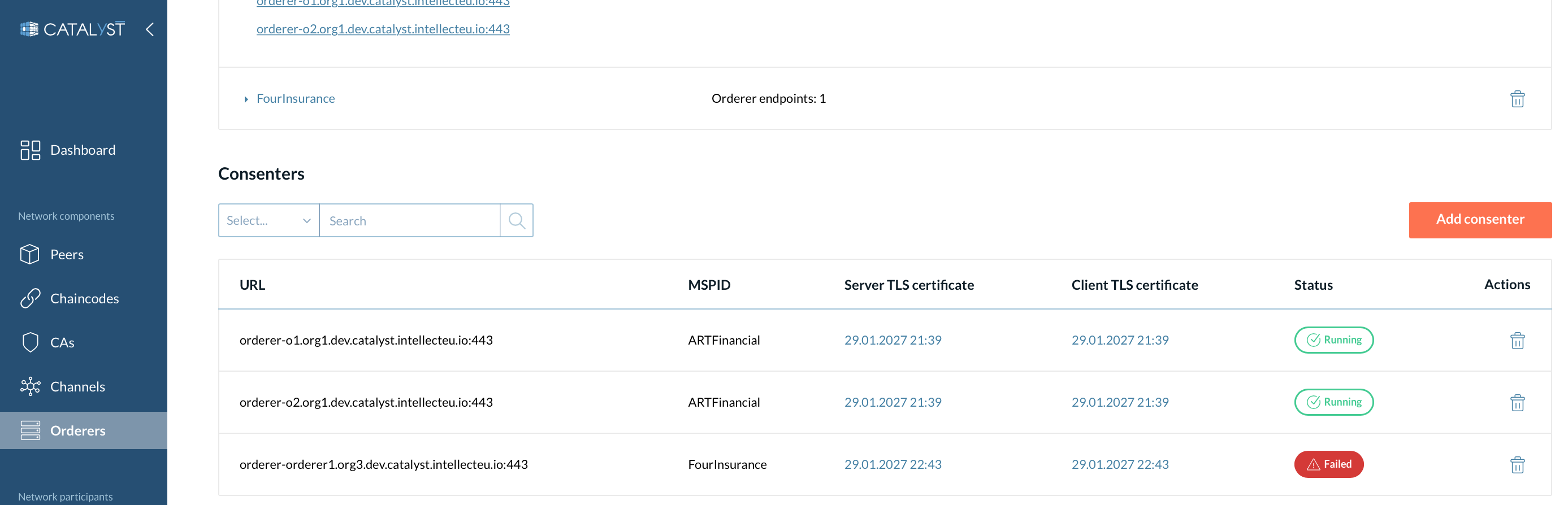Click the consenters Search input field
Screen dimensions: 1568x505
[x=409, y=220]
